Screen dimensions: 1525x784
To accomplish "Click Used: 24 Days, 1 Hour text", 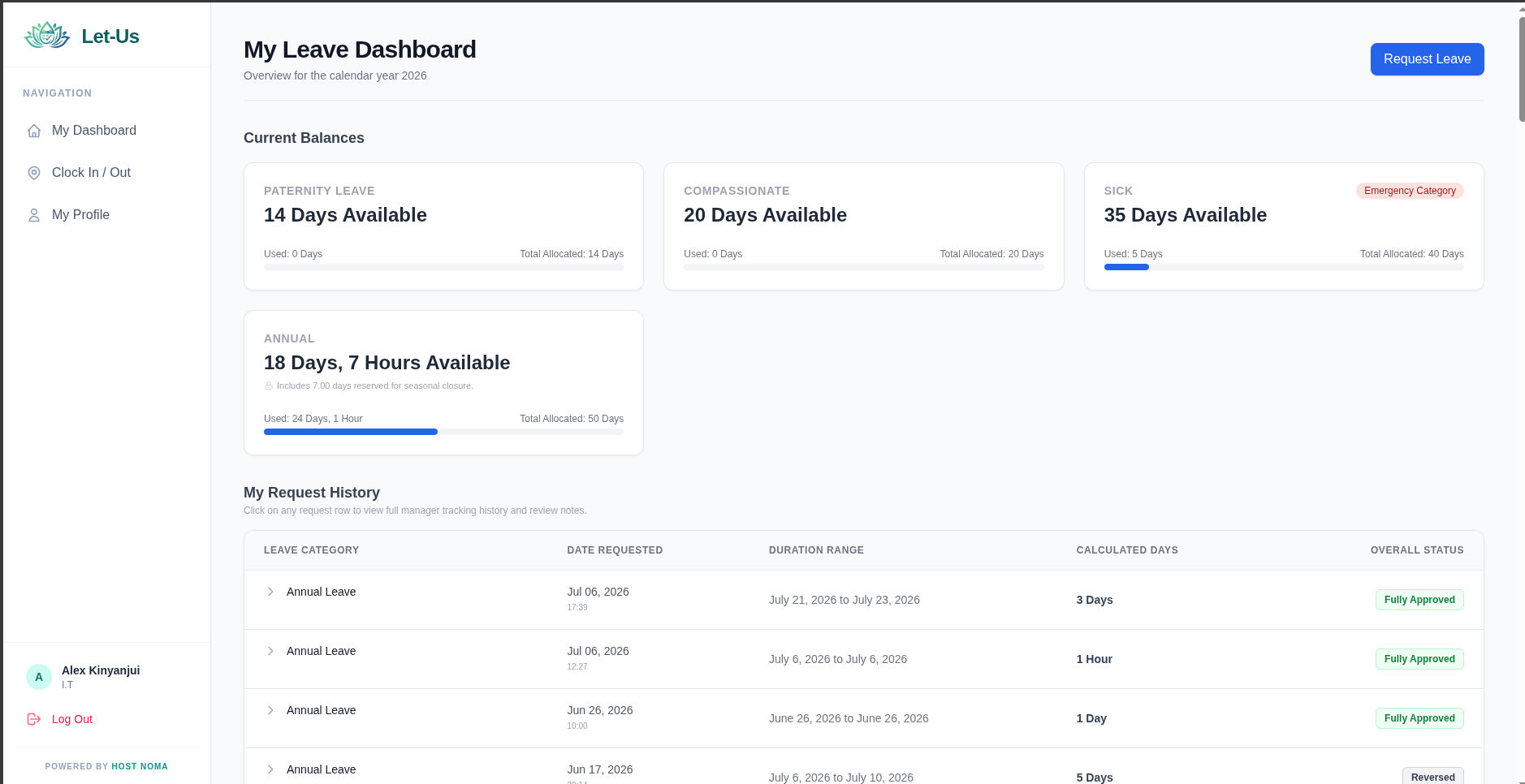I will (313, 419).
